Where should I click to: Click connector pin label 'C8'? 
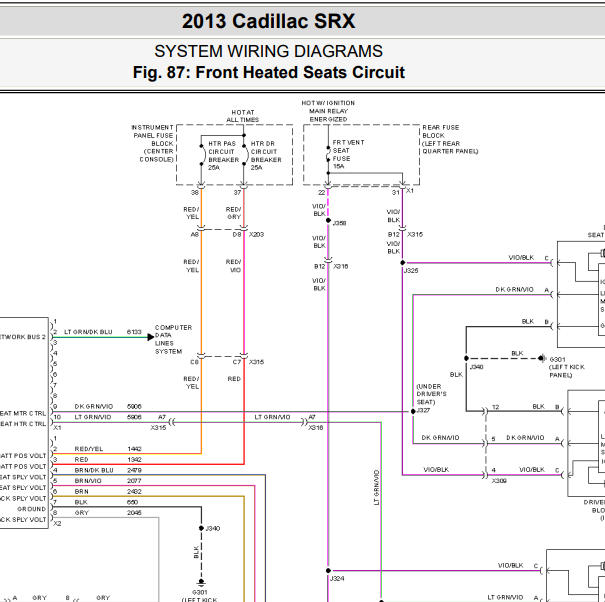(x=194, y=362)
